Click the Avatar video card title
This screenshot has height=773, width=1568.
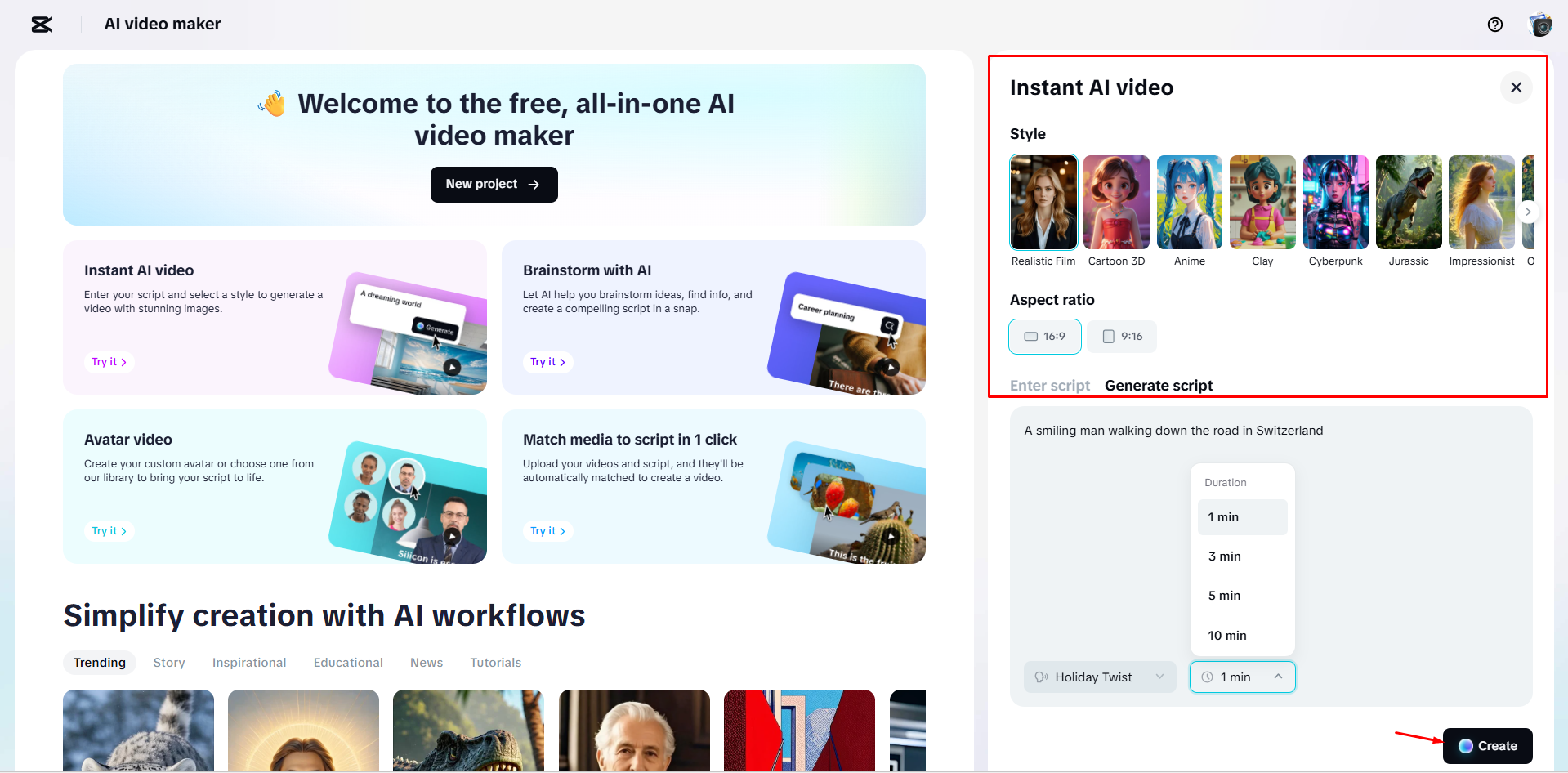[128, 440]
